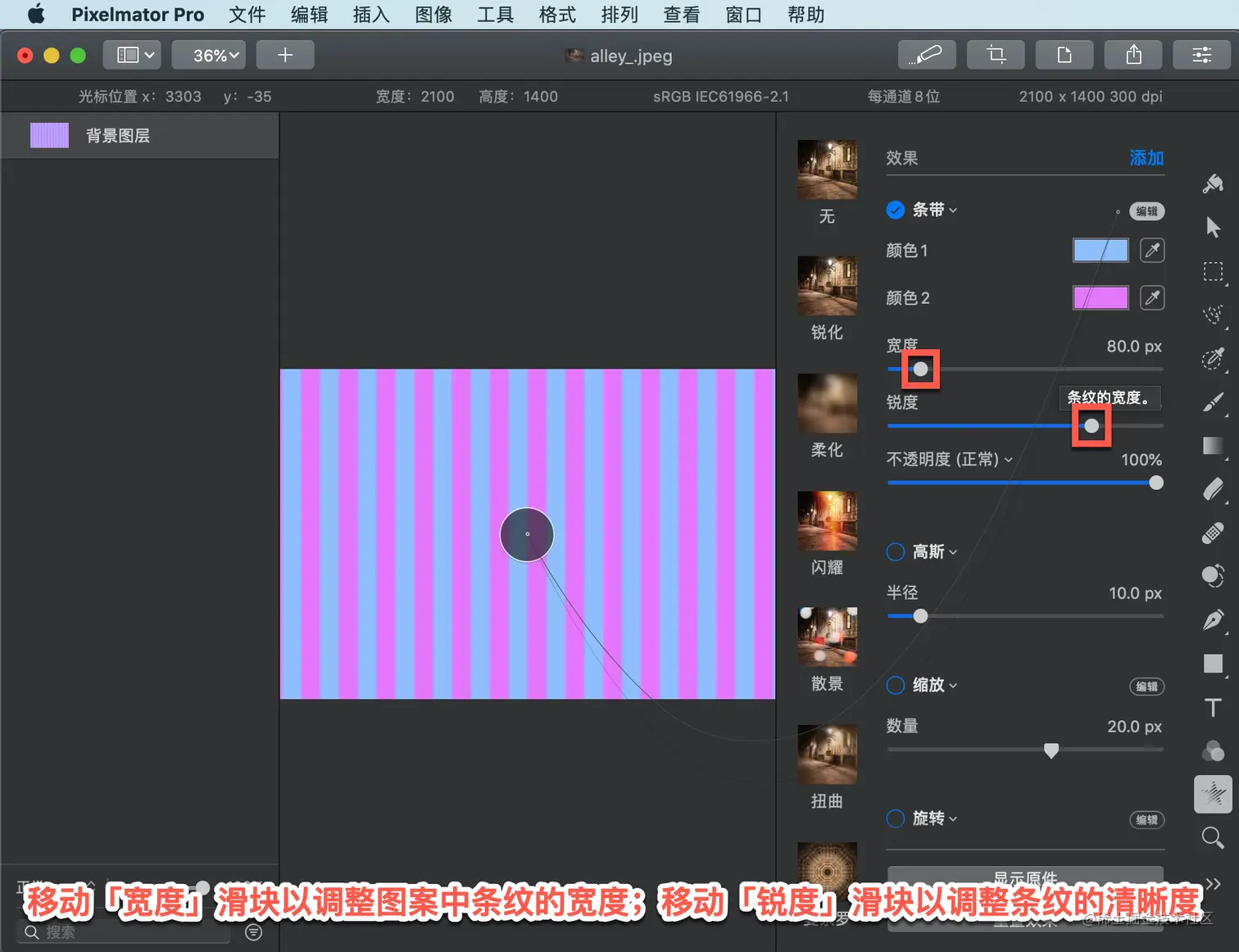
Task: Click the 锐度 slider handle
Action: [1091, 426]
